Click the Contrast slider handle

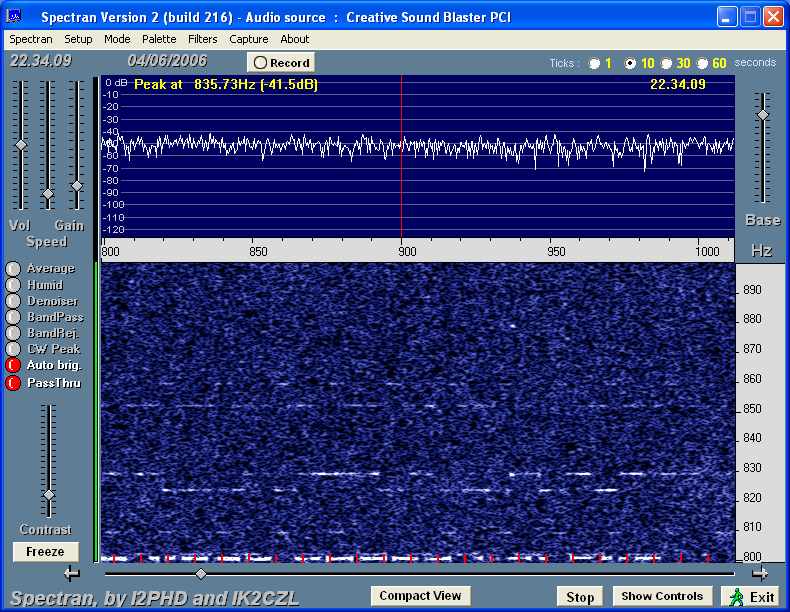(49, 495)
